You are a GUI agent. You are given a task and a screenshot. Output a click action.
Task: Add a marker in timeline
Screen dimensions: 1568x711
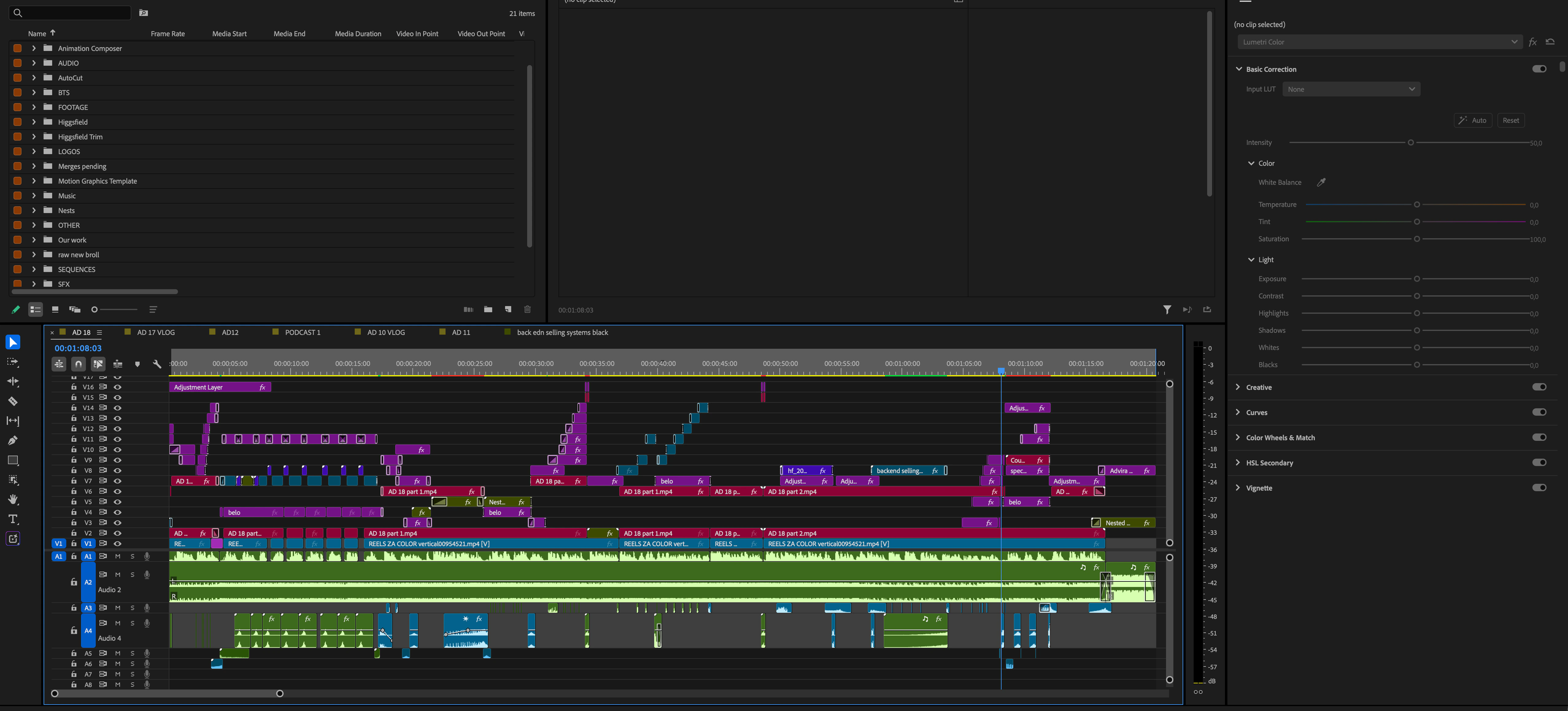coord(137,364)
